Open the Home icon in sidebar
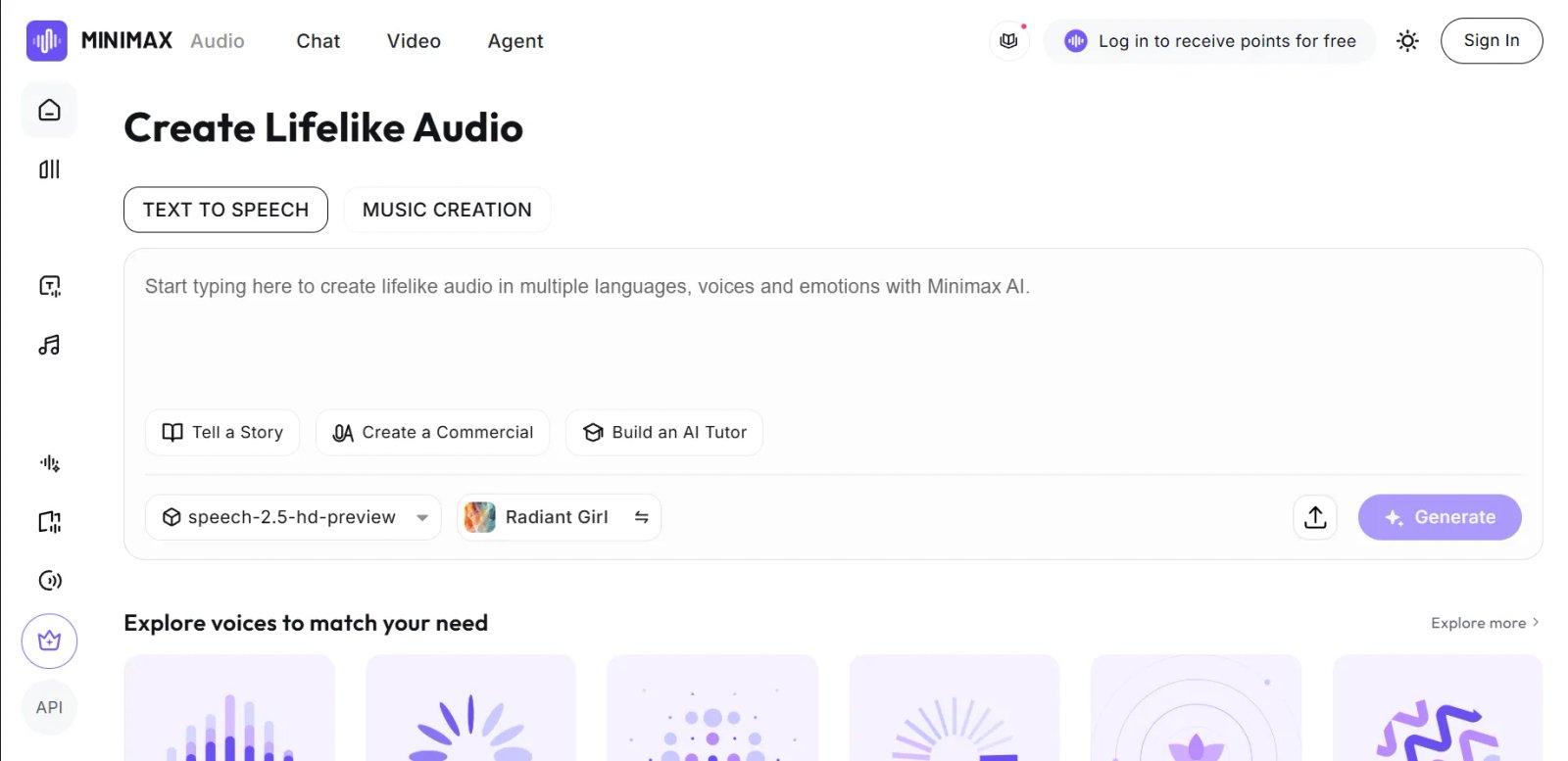The height and width of the screenshot is (761, 1568). click(49, 110)
